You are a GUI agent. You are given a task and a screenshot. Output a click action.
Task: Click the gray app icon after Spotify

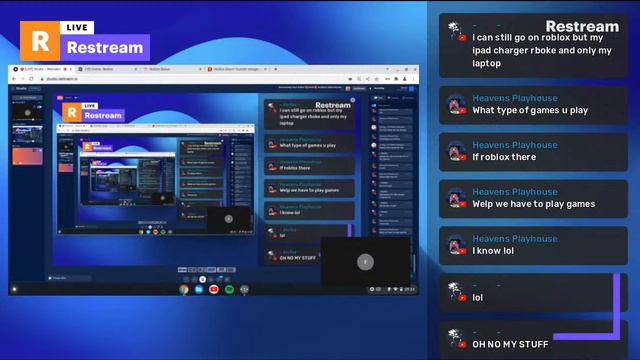(x=244, y=289)
